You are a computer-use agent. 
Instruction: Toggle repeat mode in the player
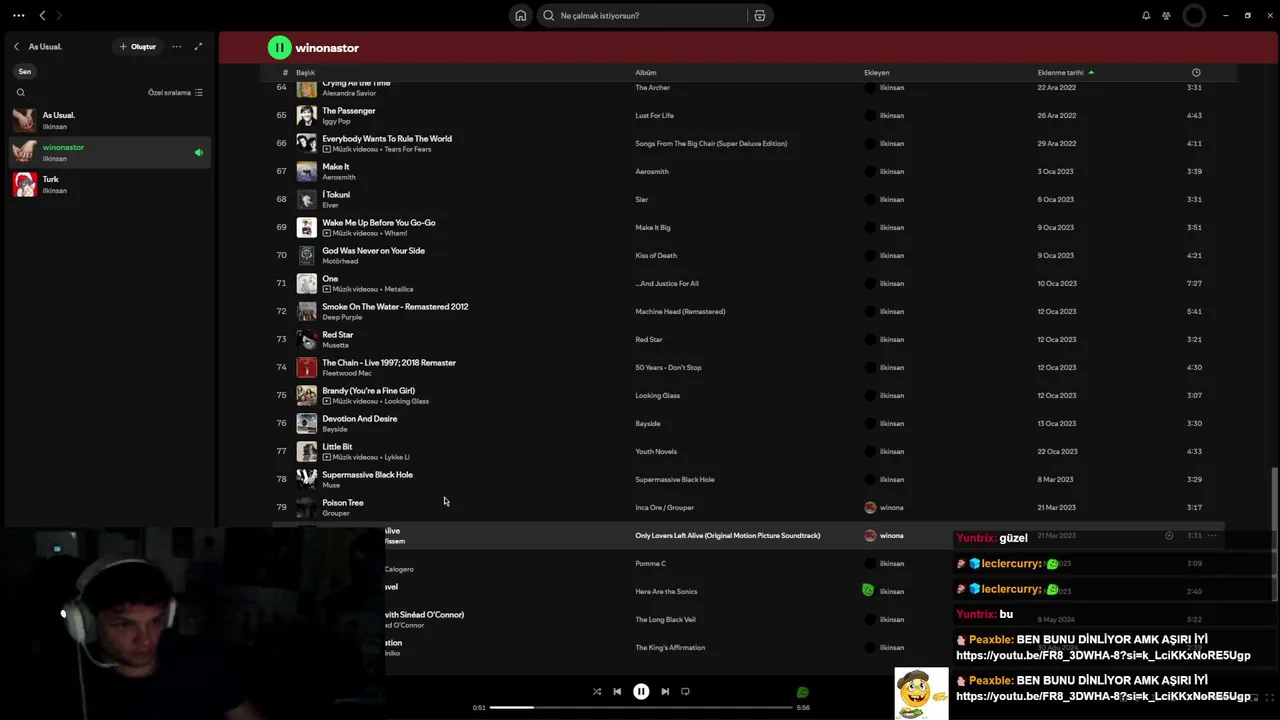(x=685, y=691)
